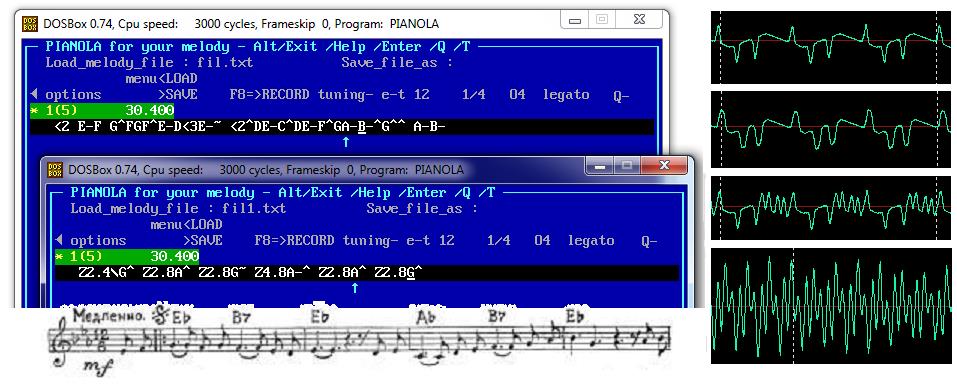Open options in the front PIANOLA window
957x390 pixels.
[x=98, y=240]
